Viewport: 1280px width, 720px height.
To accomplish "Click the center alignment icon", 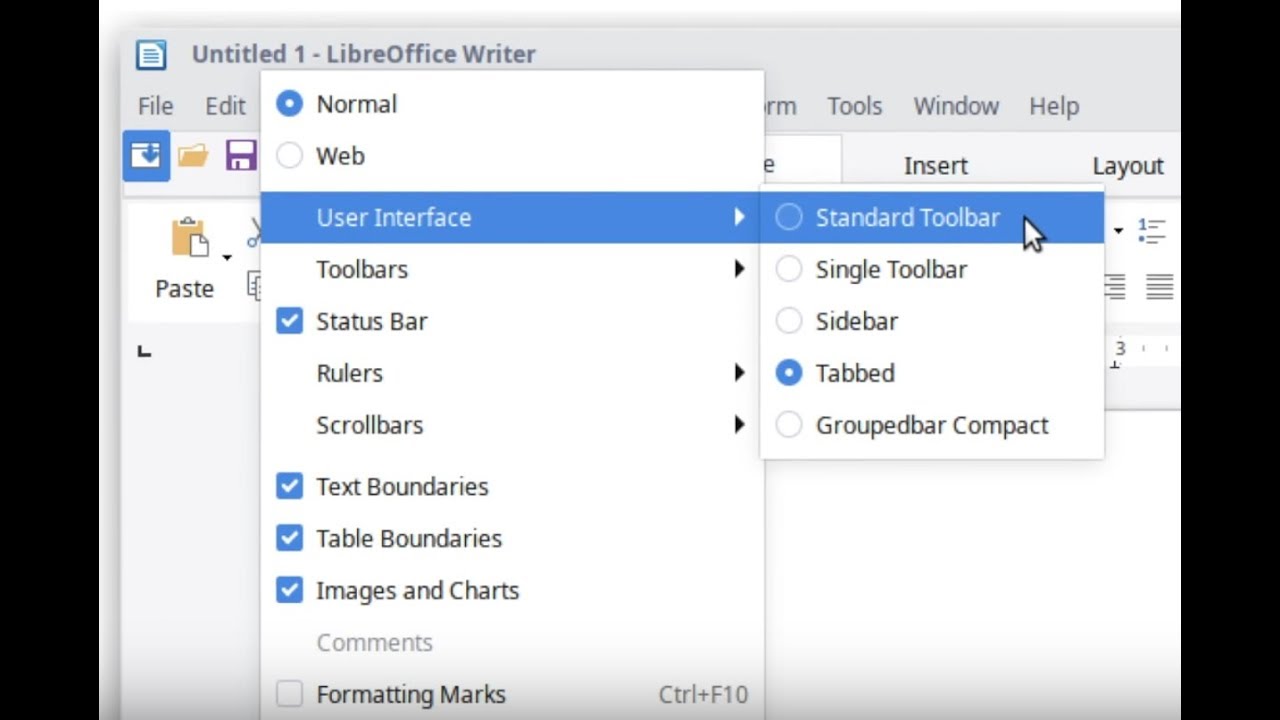I will pos(1113,286).
